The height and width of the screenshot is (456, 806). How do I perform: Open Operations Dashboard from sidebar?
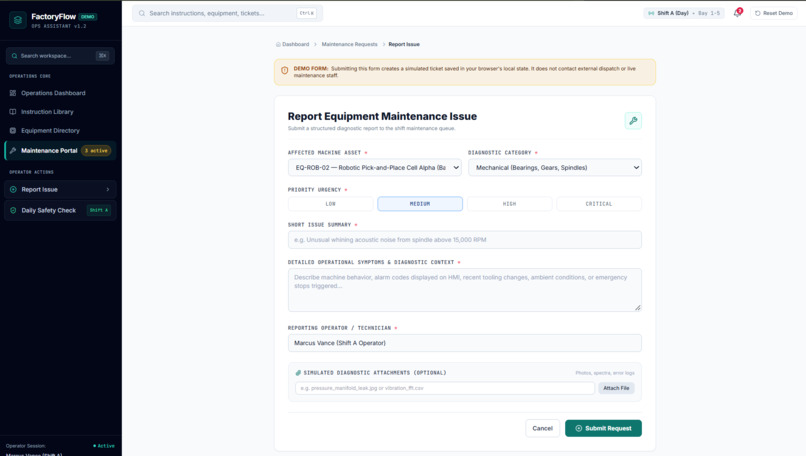[x=60, y=93]
